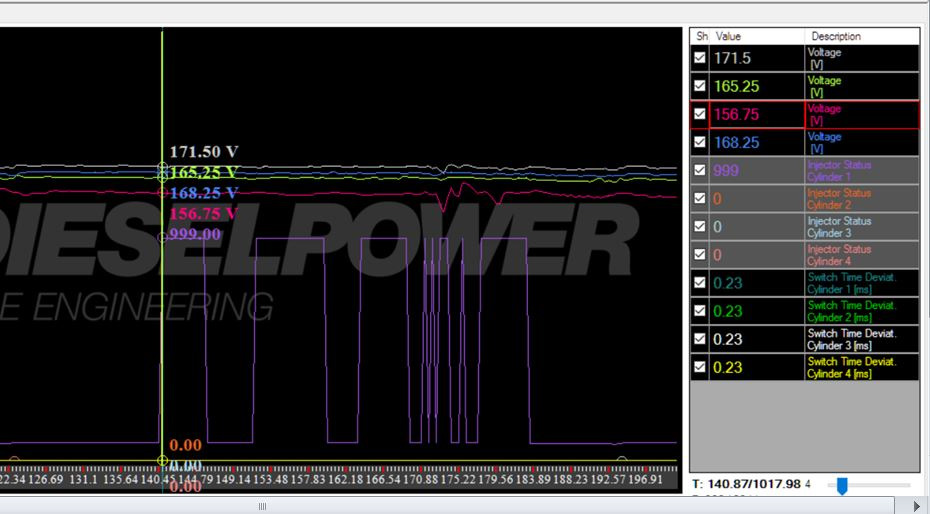This screenshot has width=930, height=514.
Task: Toggle Injector Status Cylinder 4 checkbox
Action: [700, 254]
